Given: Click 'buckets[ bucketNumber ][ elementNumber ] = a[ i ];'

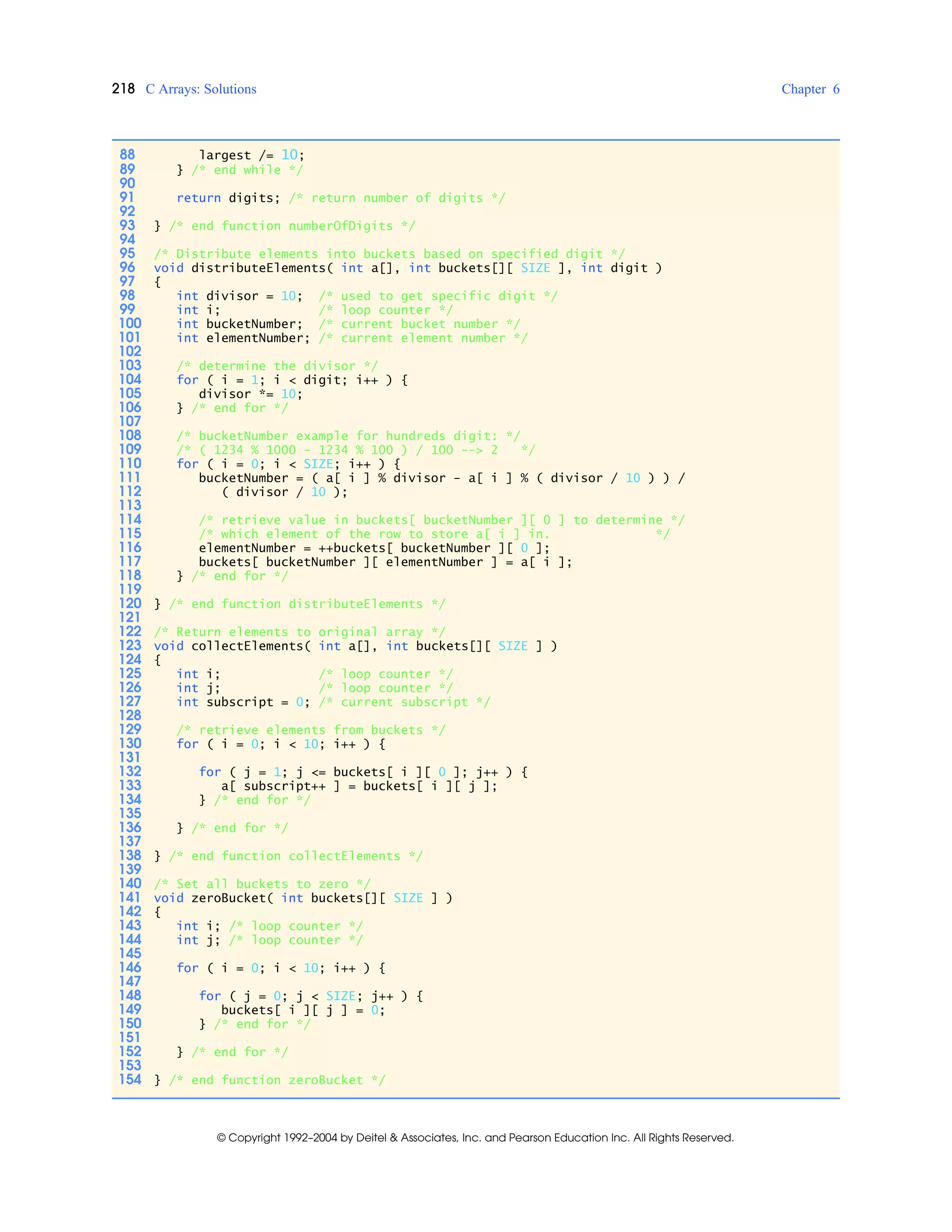Looking at the screenshot, I should [x=385, y=563].
